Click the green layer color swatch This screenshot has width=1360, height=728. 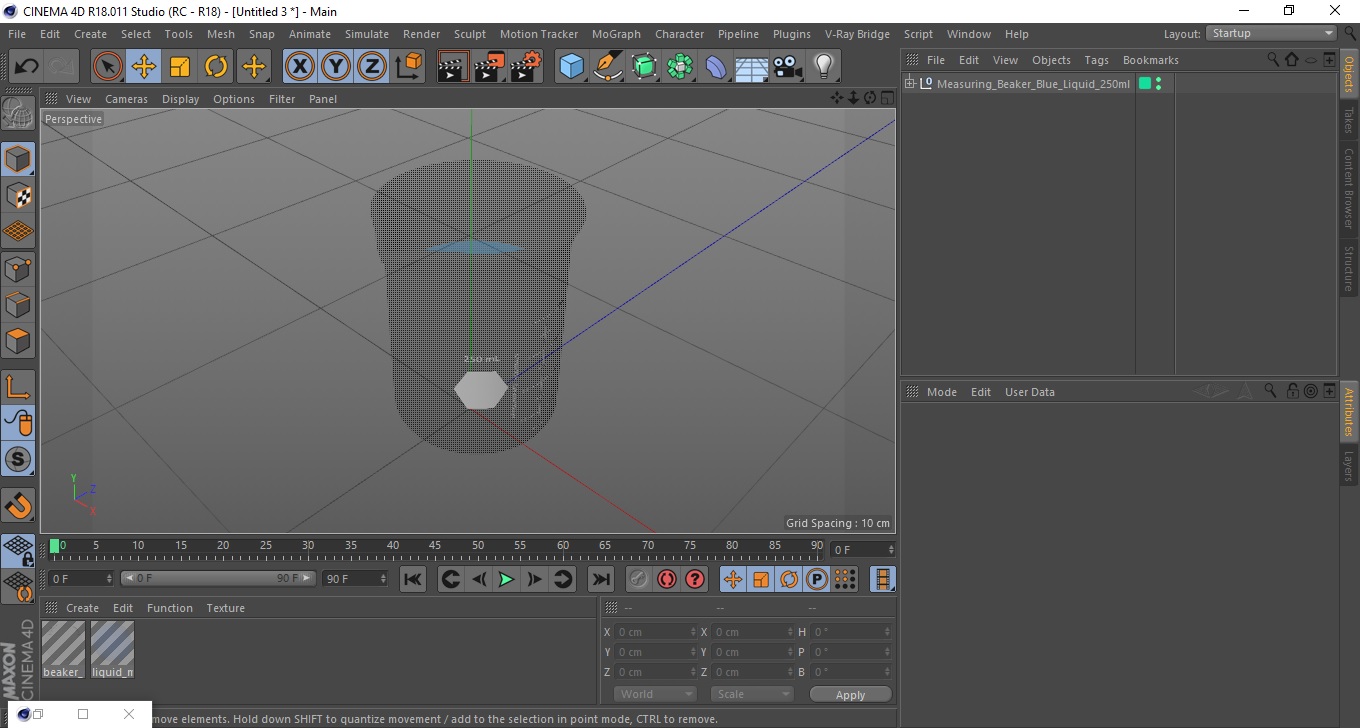(1145, 83)
